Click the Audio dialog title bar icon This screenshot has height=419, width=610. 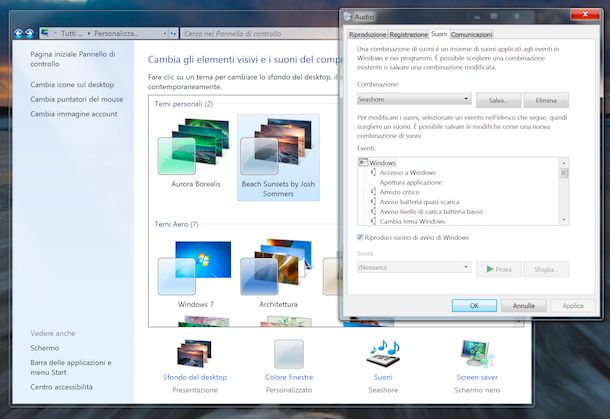[x=347, y=17]
